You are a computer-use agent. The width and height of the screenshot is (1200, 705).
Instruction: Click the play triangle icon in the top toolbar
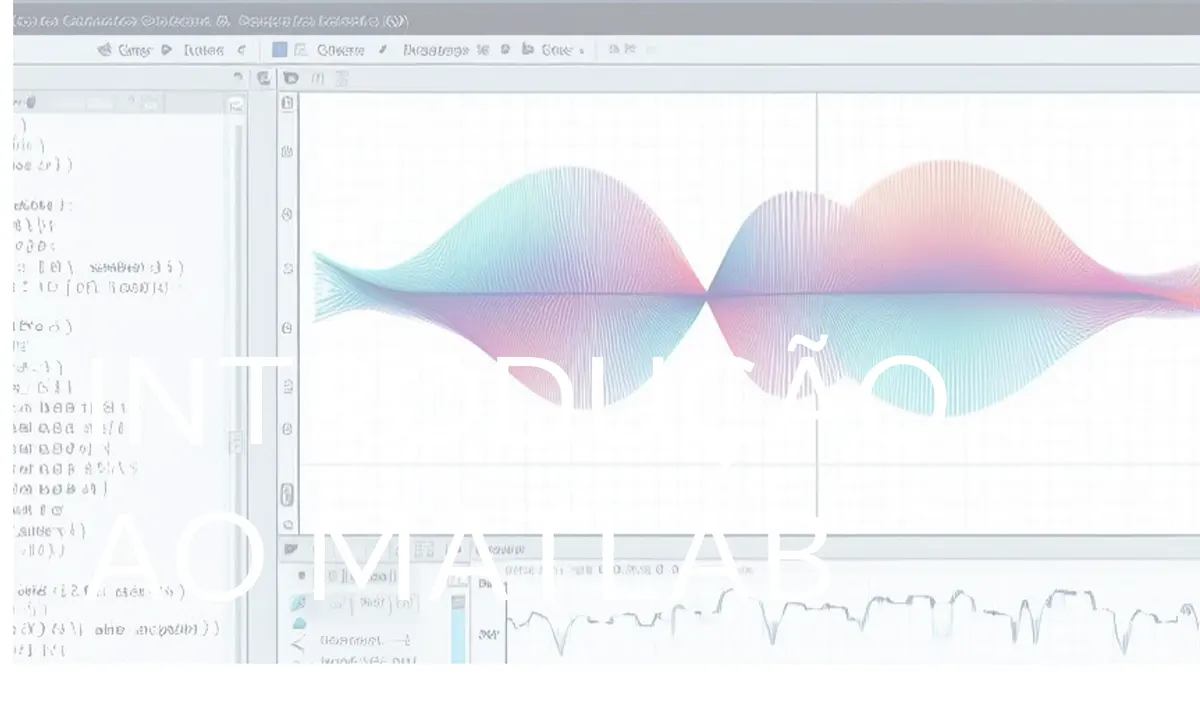click(165, 49)
